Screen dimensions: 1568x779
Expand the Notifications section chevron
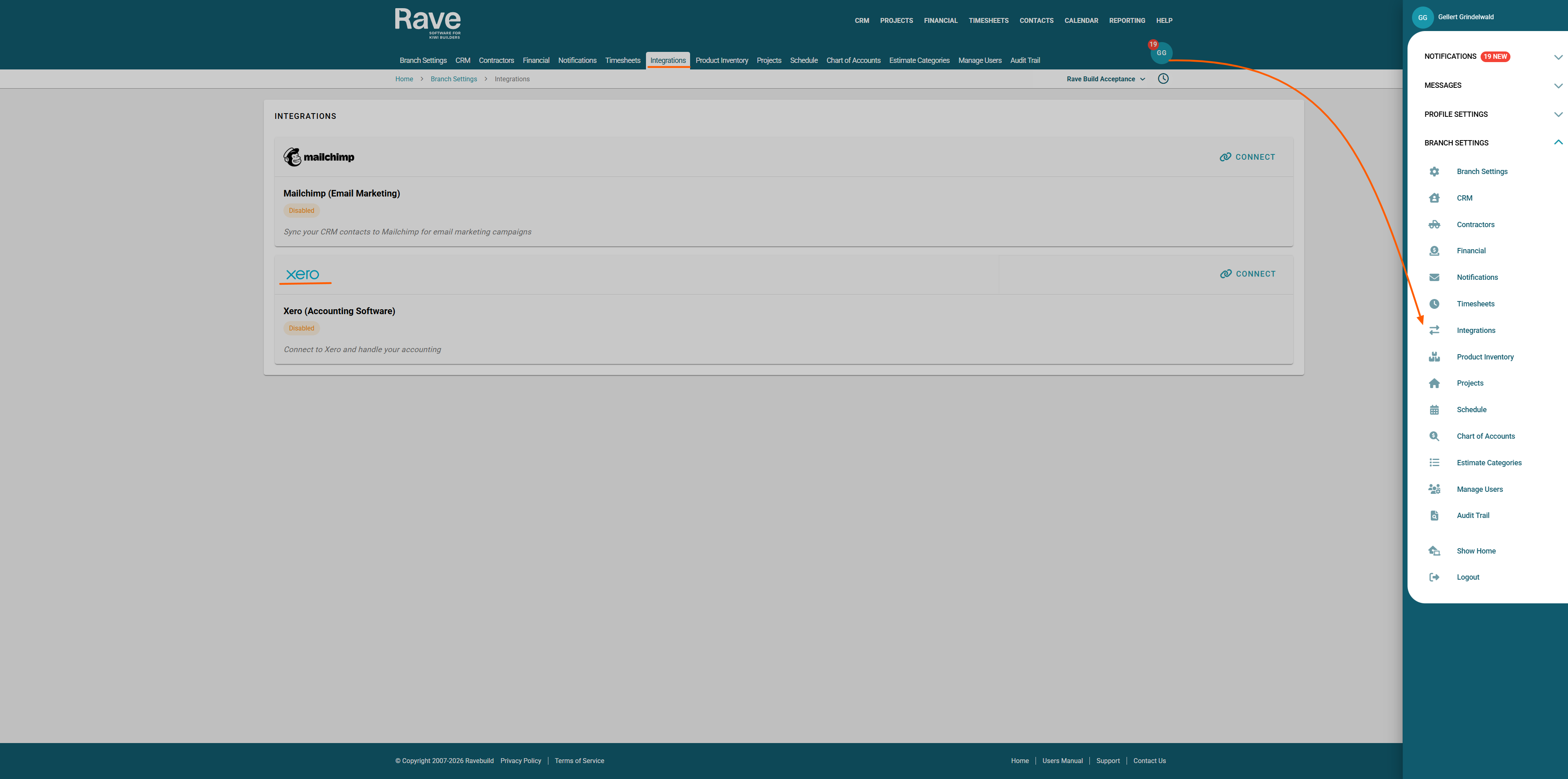1558,57
